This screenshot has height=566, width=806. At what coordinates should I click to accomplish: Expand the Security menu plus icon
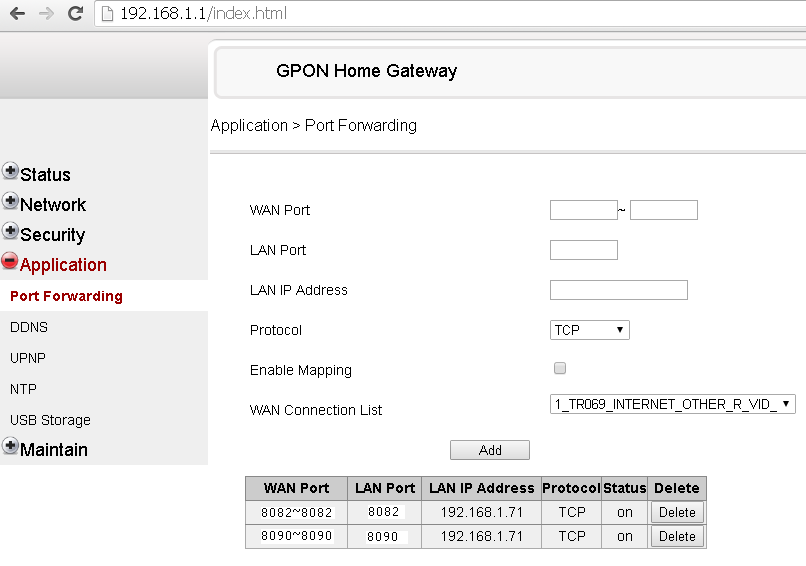[10, 231]
